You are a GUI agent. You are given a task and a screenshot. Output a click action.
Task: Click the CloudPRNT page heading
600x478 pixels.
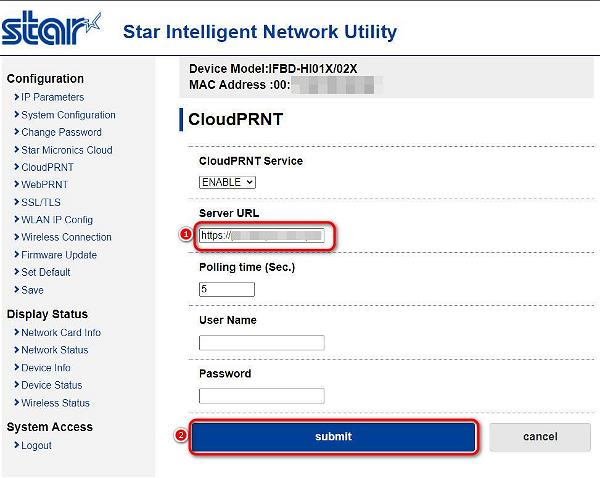pyautogui.click(x=235, y=119)
